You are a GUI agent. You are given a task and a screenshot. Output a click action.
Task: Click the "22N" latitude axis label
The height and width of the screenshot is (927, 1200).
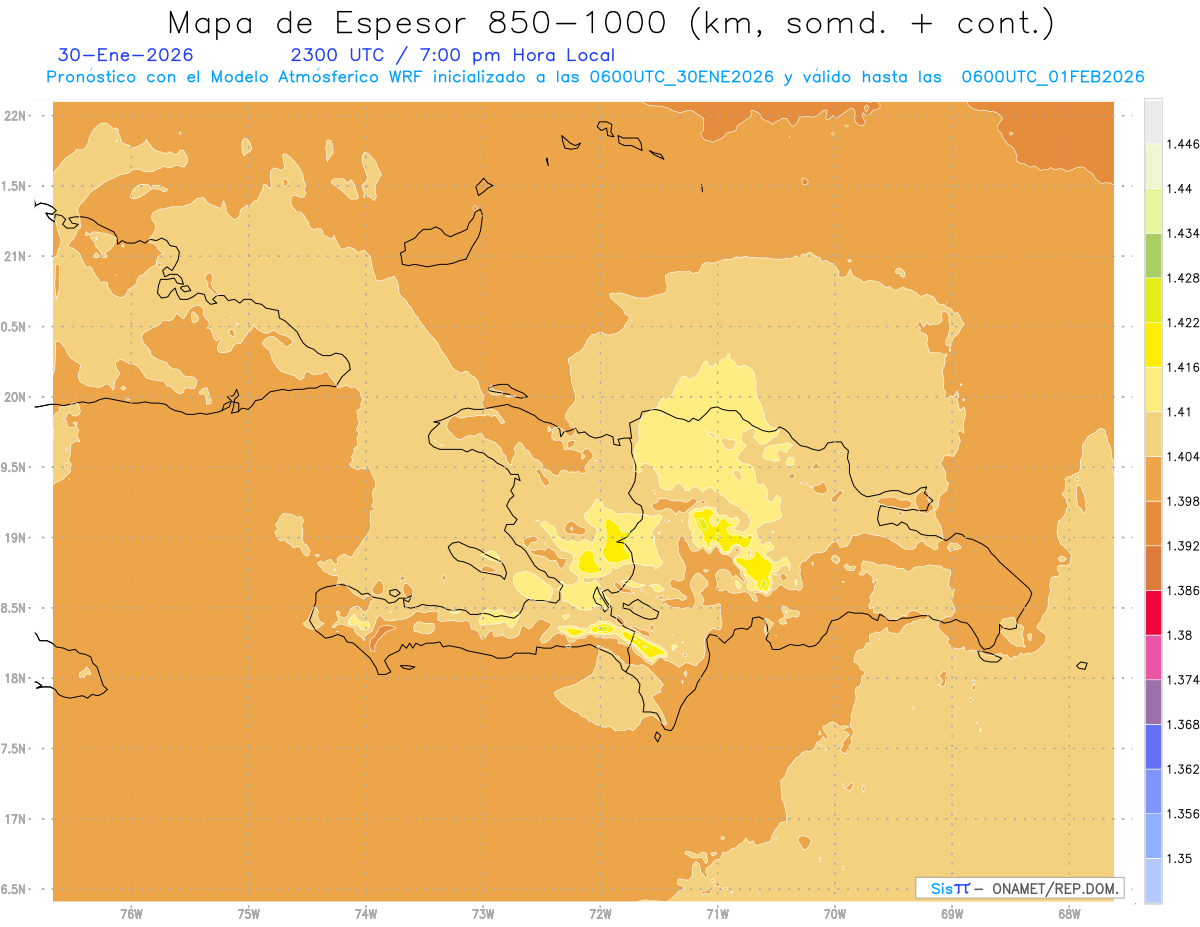[16, 116]
